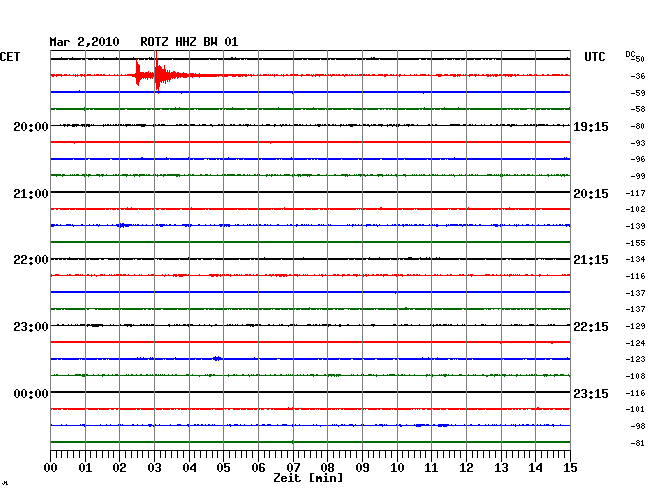This screenshot has width=650, height=494.
Task: Click the "CET" time zone label
Action: point(10,57)
